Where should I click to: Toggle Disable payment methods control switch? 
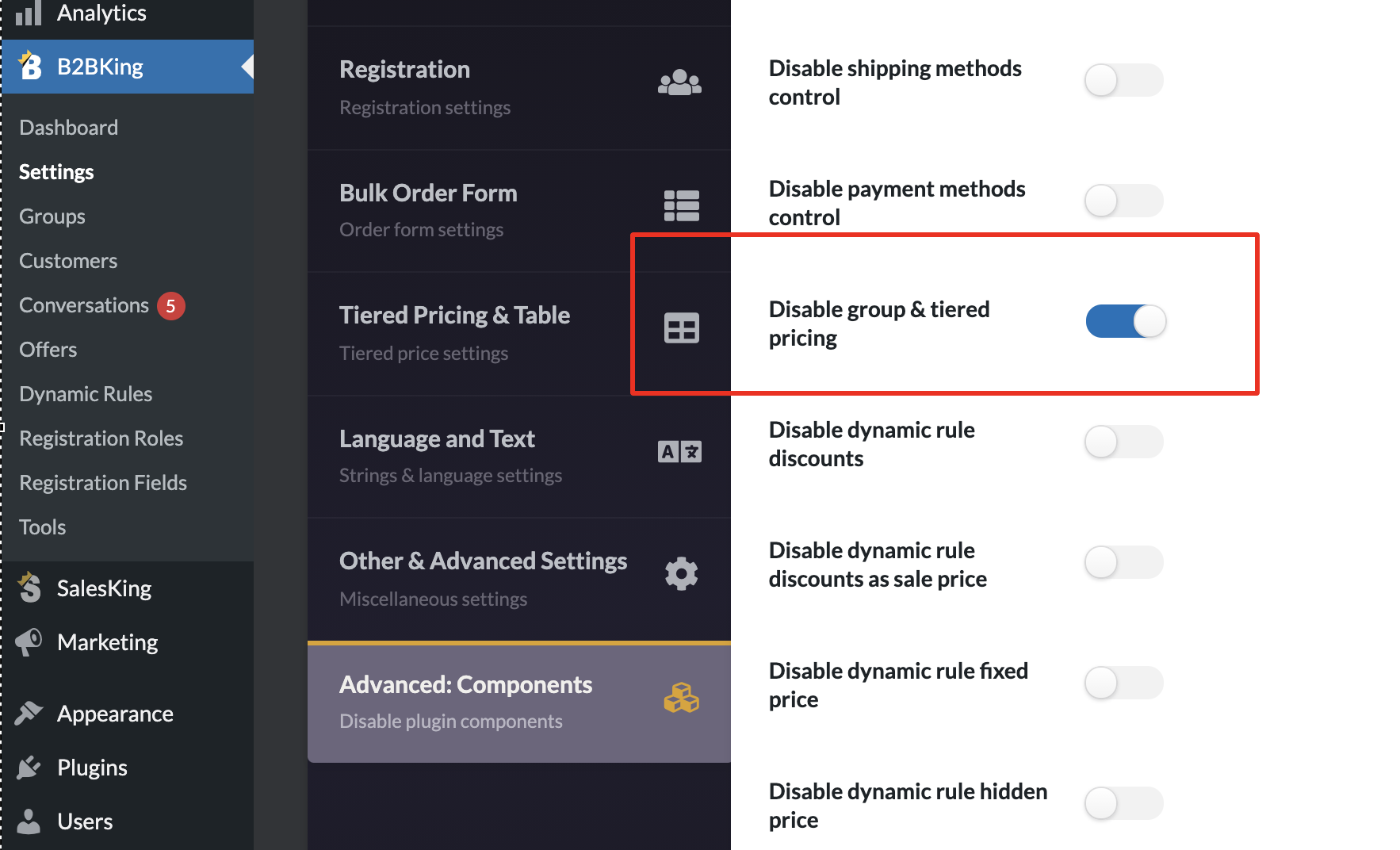pyautogui.click(x=1123, y=201)
